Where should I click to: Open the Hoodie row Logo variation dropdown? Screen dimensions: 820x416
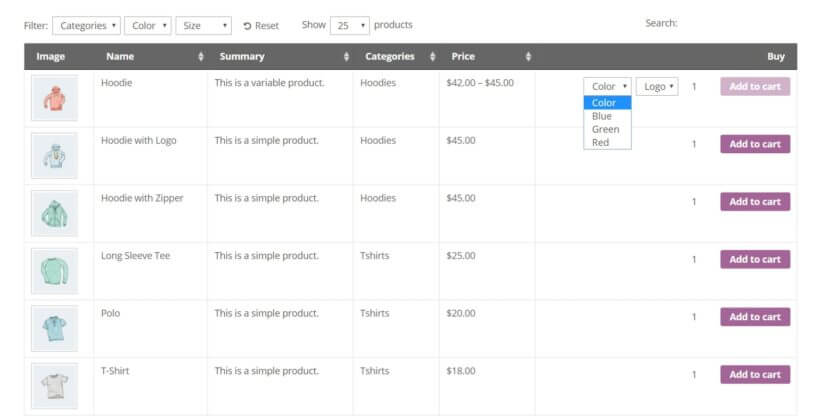[x=657, y=86]
